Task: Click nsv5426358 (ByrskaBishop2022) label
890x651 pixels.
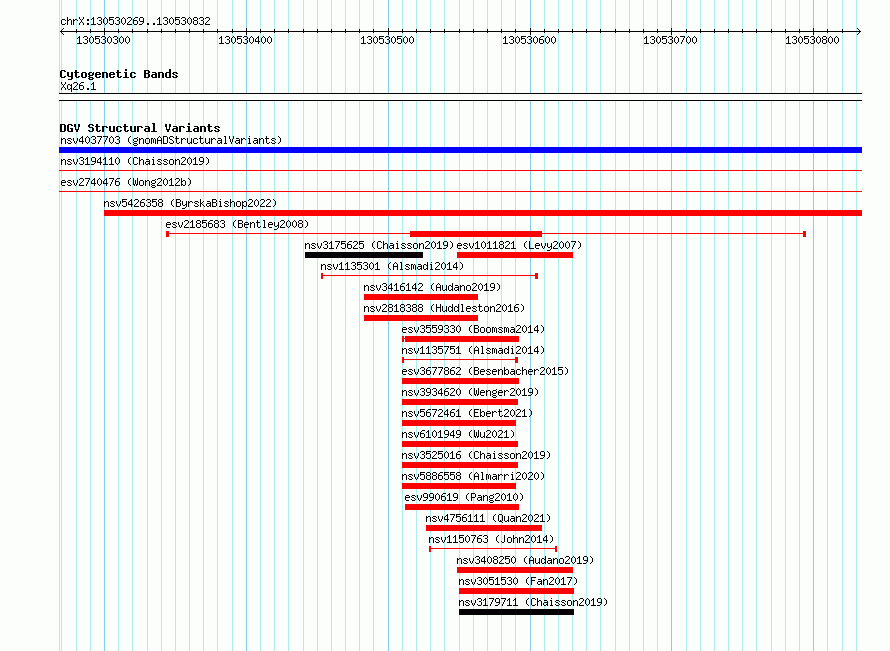Action: [x=190, y=203]
